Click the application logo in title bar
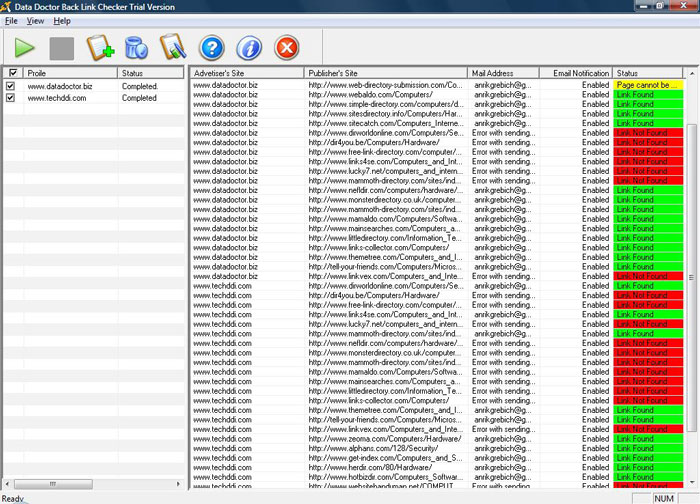The image size is (700, 504). click(x=6, y=6)
